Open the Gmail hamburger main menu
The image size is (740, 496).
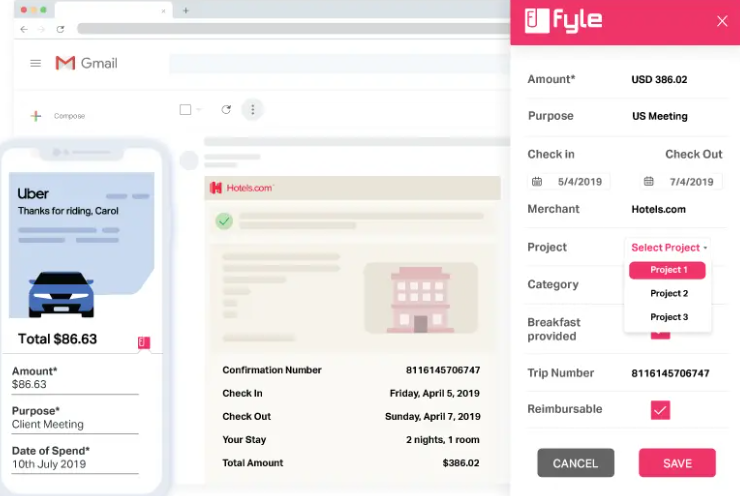[x=35, y=63]
